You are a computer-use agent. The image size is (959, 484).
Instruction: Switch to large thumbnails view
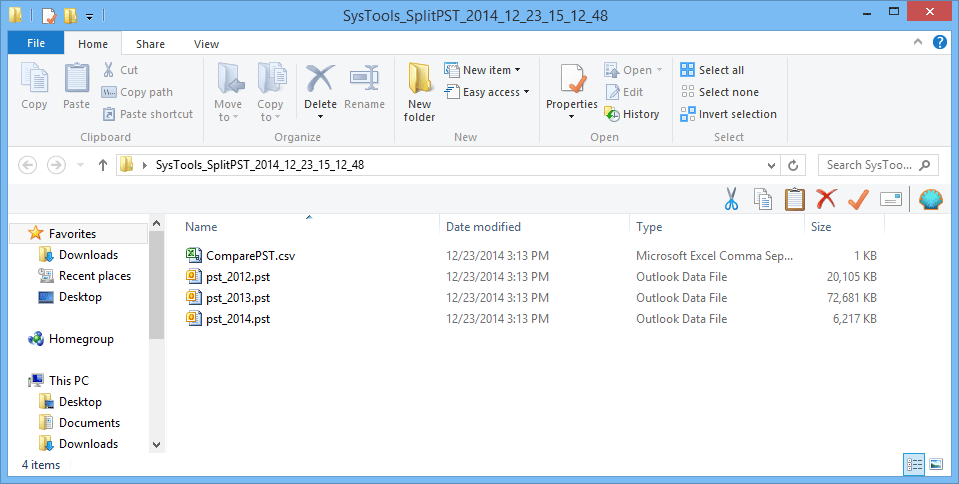[936, 464]
